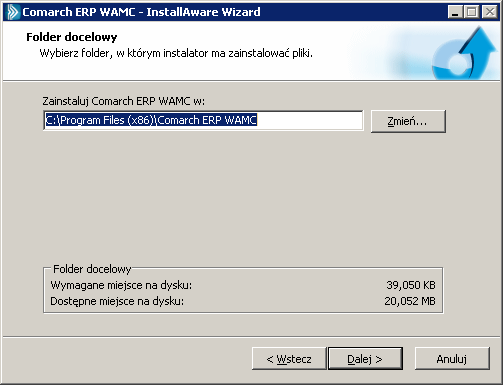503x385 pixels.
Task: Click the 'Folder docelowy' heading
Action: click(x=72, y=37)
